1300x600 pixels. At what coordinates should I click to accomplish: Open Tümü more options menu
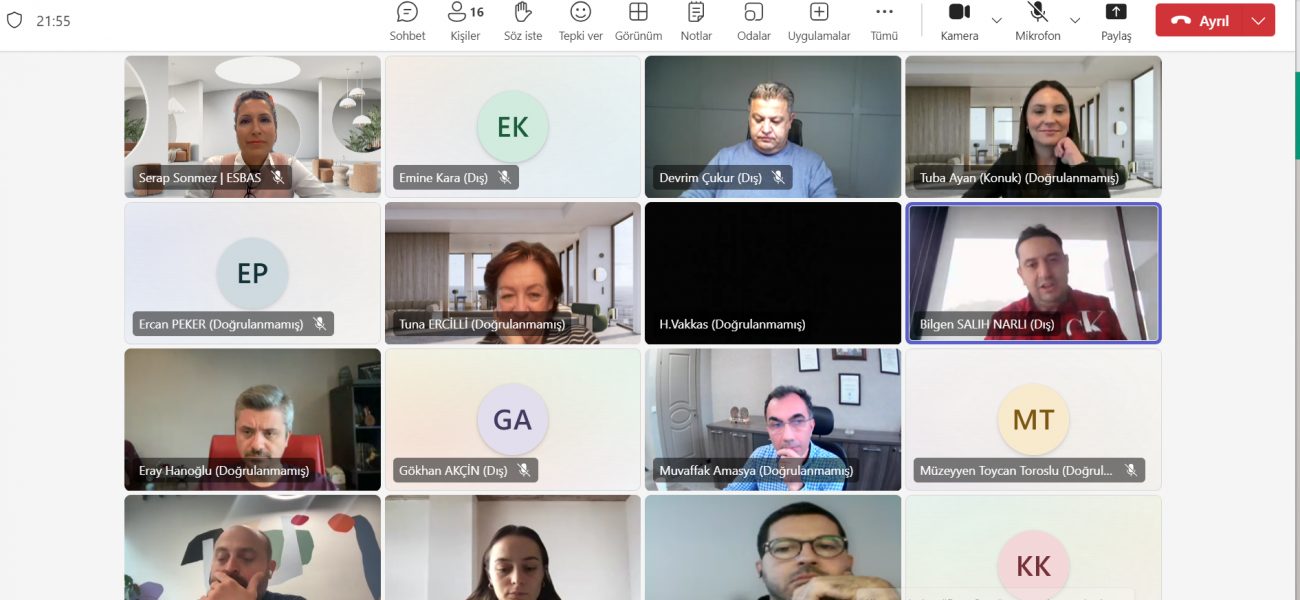[x=884, y=22]
